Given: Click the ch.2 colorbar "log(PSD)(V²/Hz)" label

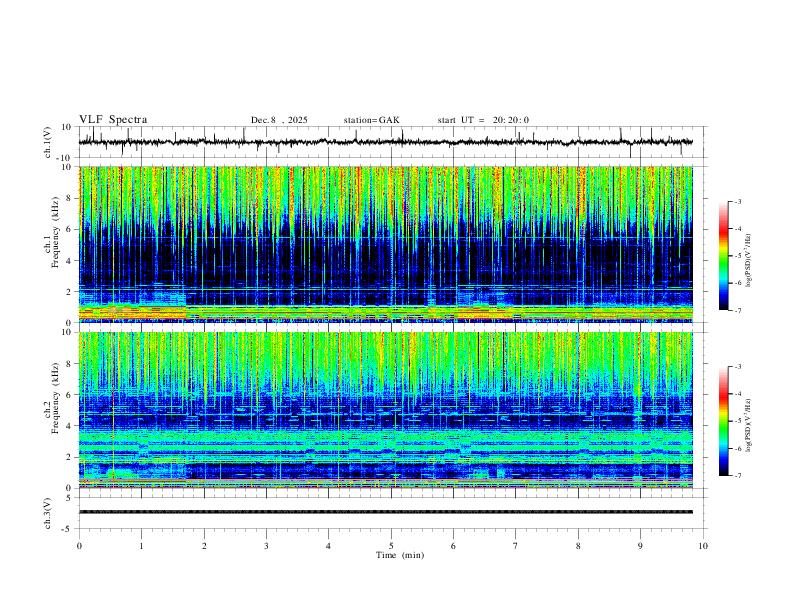Looking at the screenshot, I should click(x=749, y=425).
